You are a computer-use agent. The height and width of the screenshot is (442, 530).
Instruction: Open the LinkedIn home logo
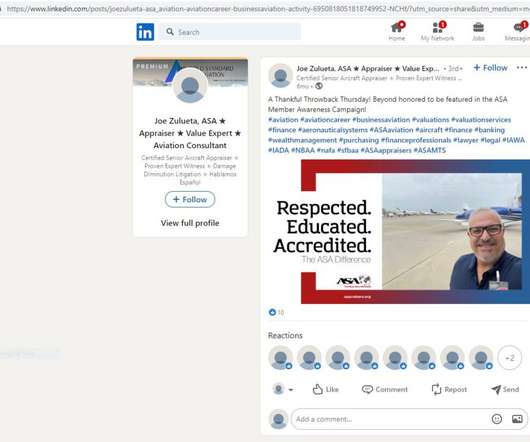(145, 32)
